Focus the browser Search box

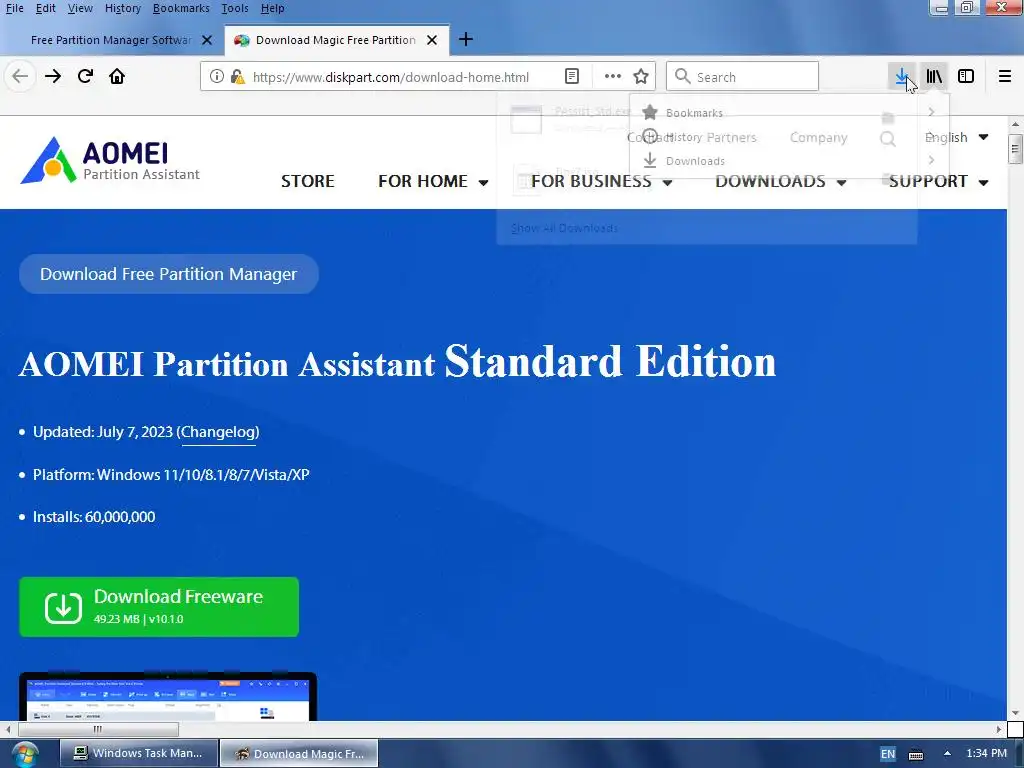(742, 76)
